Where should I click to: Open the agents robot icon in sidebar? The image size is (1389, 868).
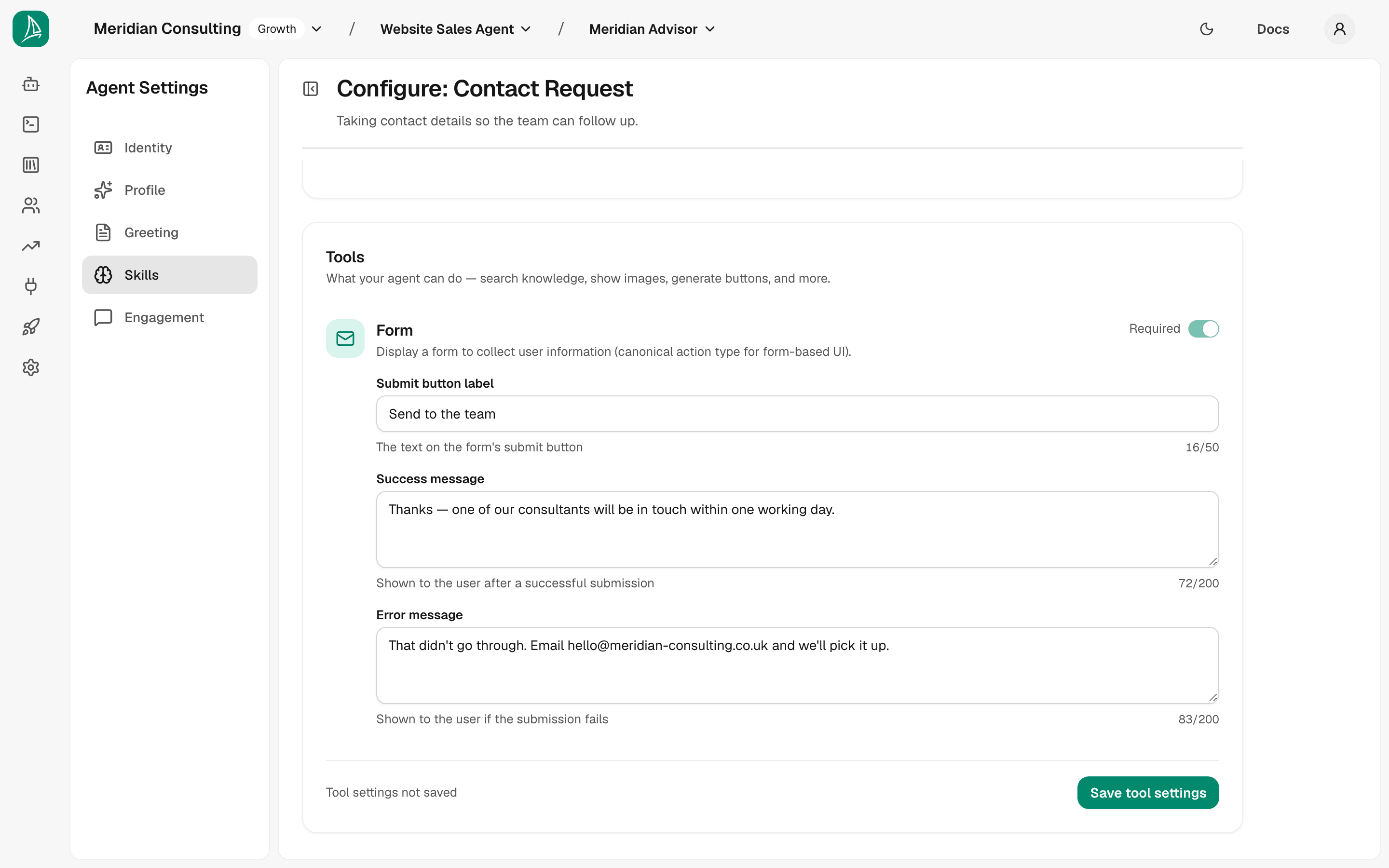tap(31, 84)
